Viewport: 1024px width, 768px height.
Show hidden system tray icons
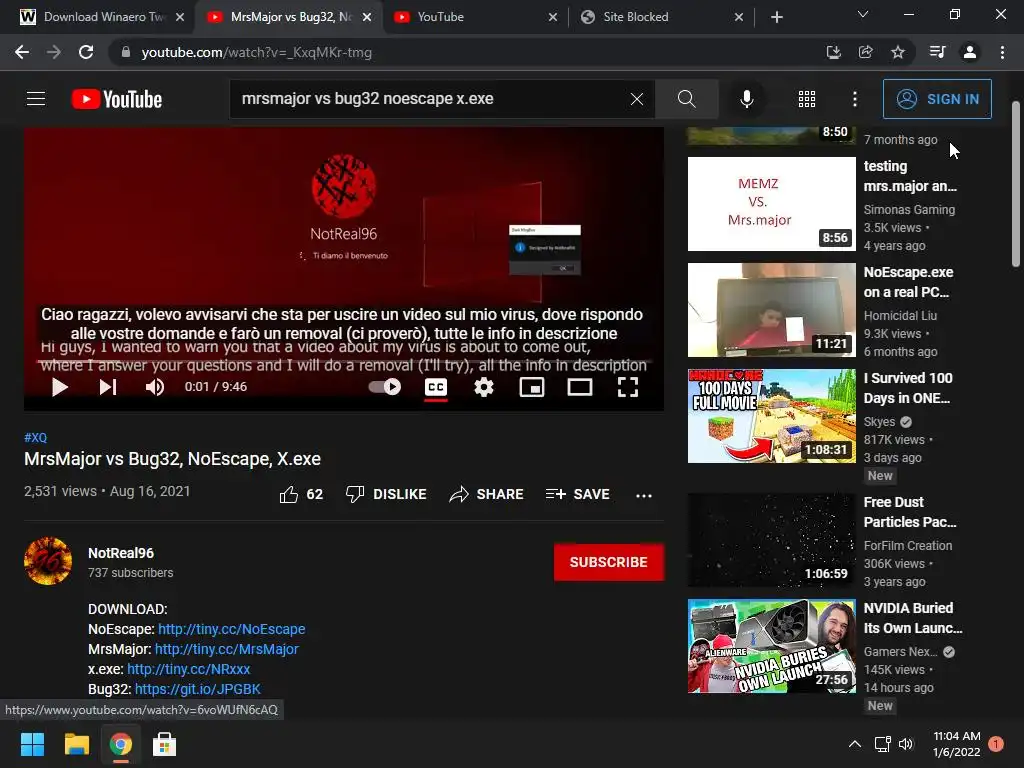[854, 744]
